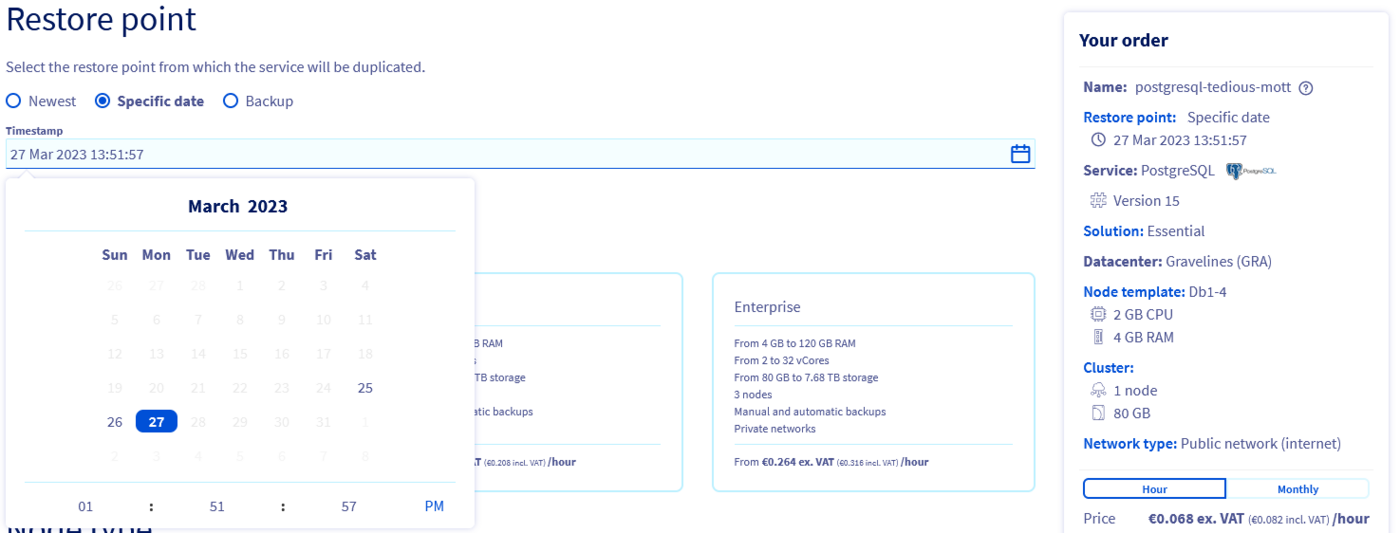
Task: Click the PostgreSQL logo in order summary
Action: (1251, 171)
